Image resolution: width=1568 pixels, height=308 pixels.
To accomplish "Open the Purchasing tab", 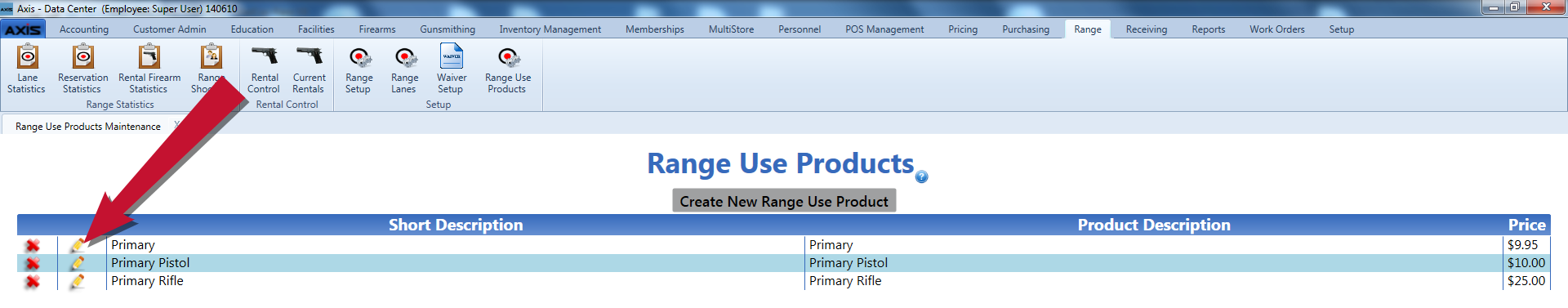I will point(1026,29).
